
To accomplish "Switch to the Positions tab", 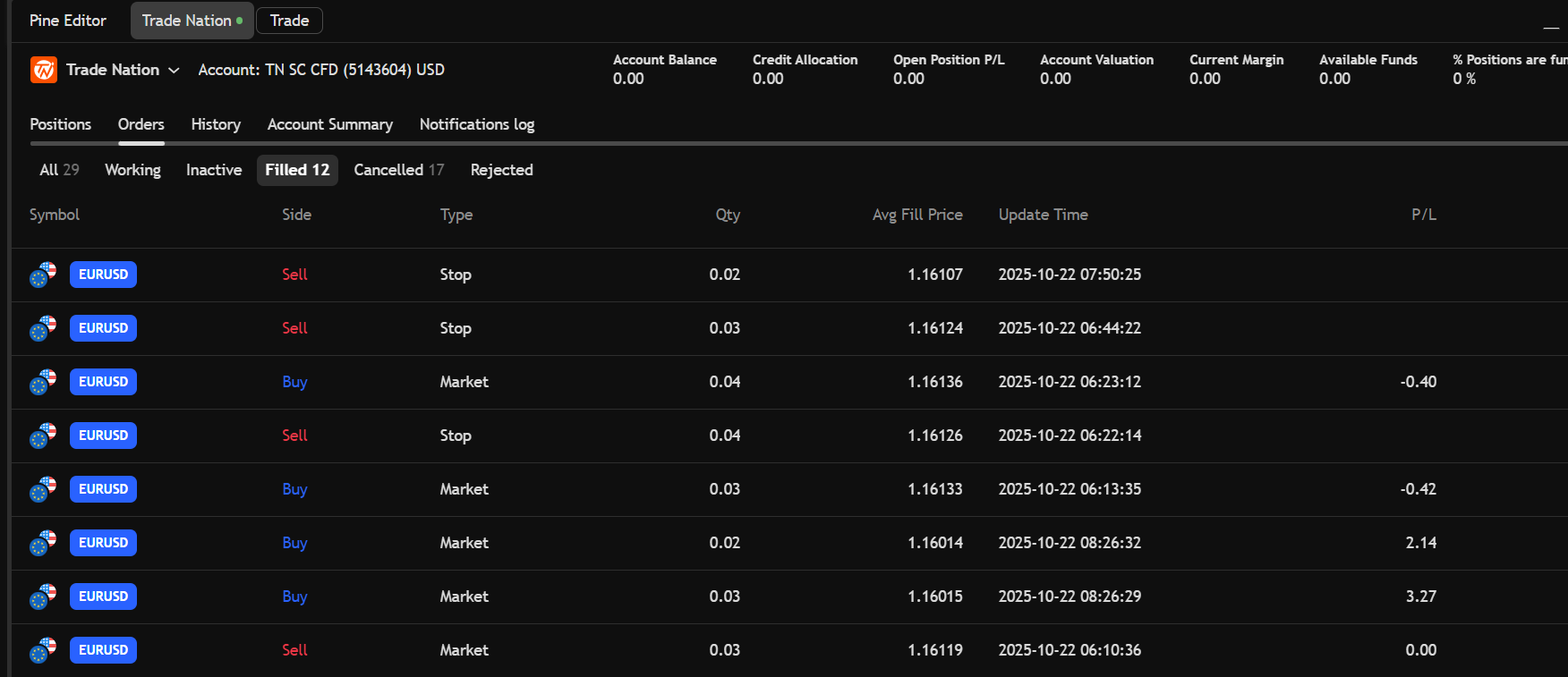I will (x=60, y=124).
